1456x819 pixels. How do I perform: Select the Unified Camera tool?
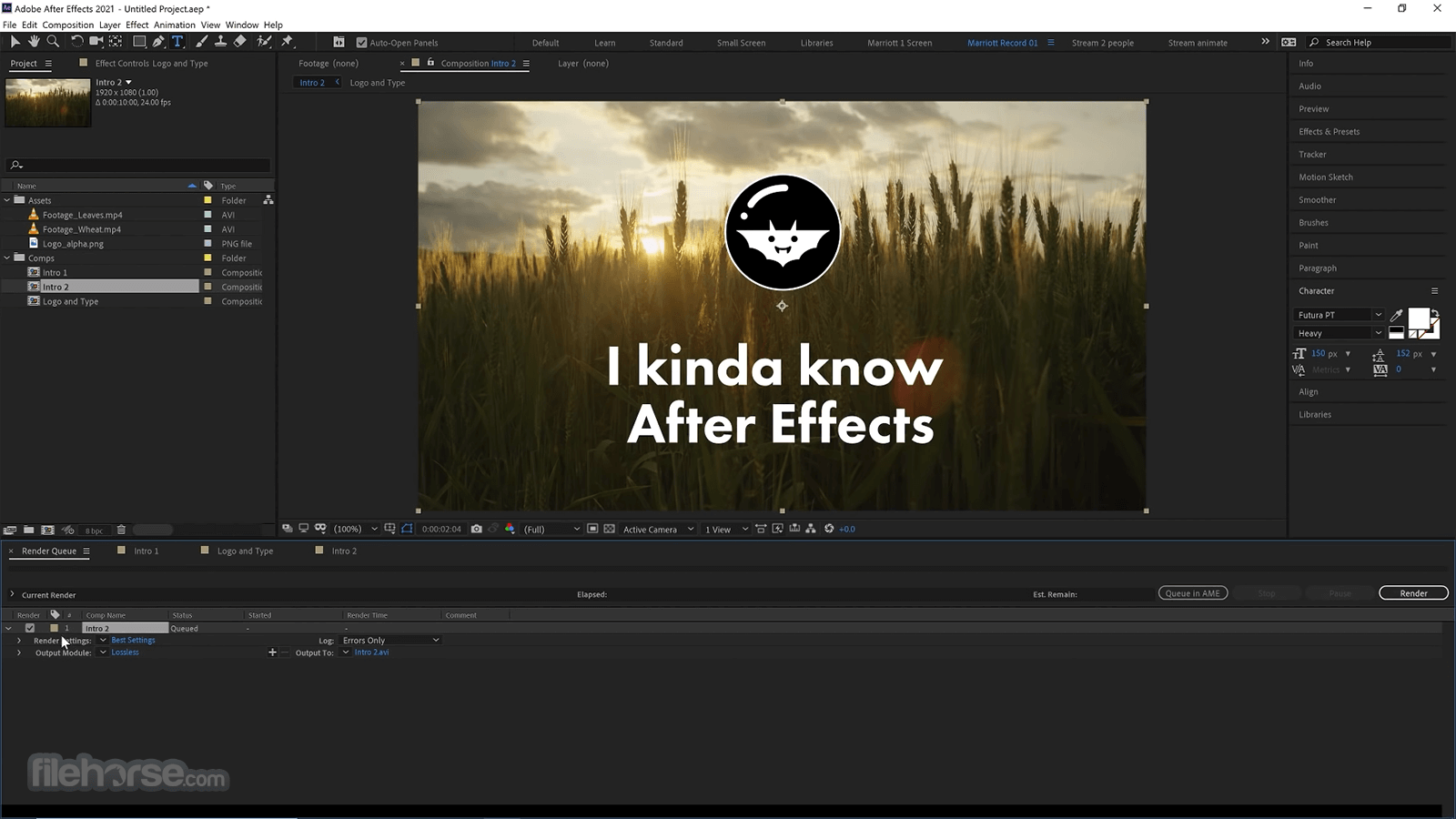click(x=96, y=41)
